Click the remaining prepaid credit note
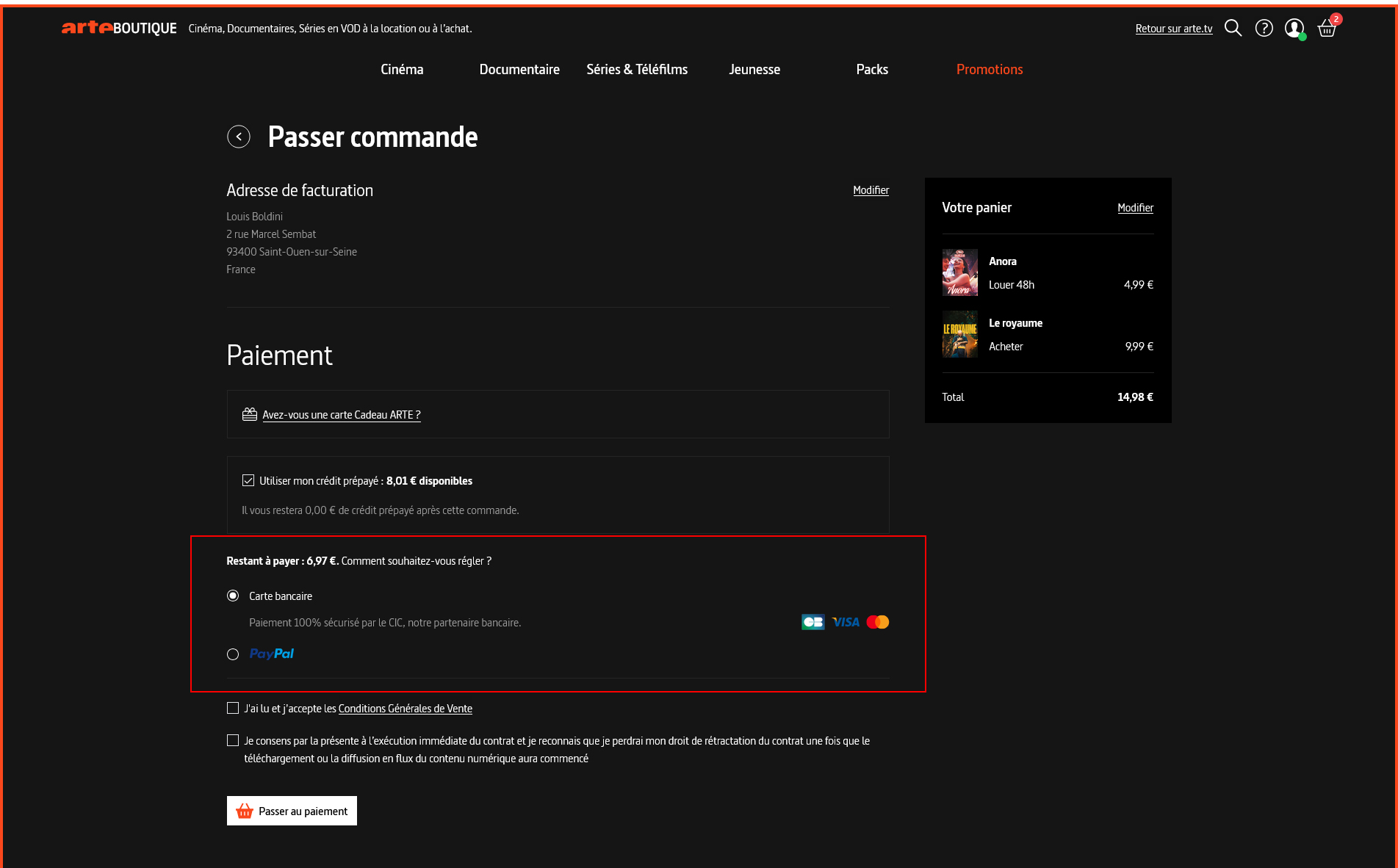The height and width of the screenshot is (868, 1398). point(381,510)
